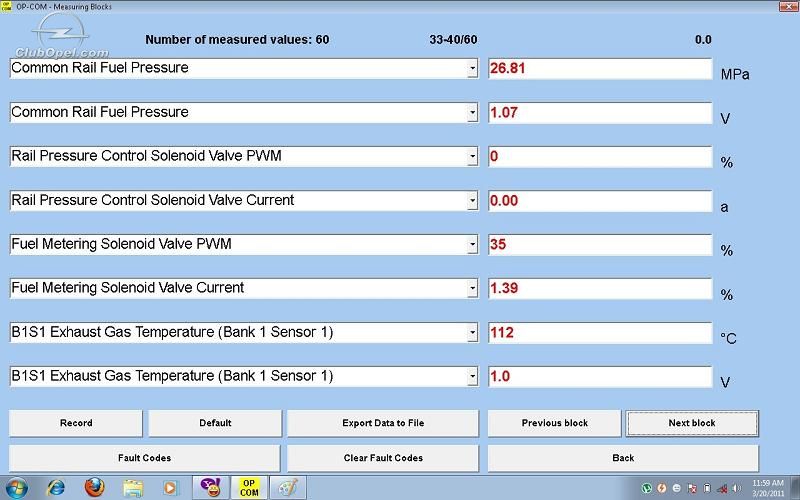Click the 0.00 solenoid current value field
The image size is (800, 500).
[600, 201]
